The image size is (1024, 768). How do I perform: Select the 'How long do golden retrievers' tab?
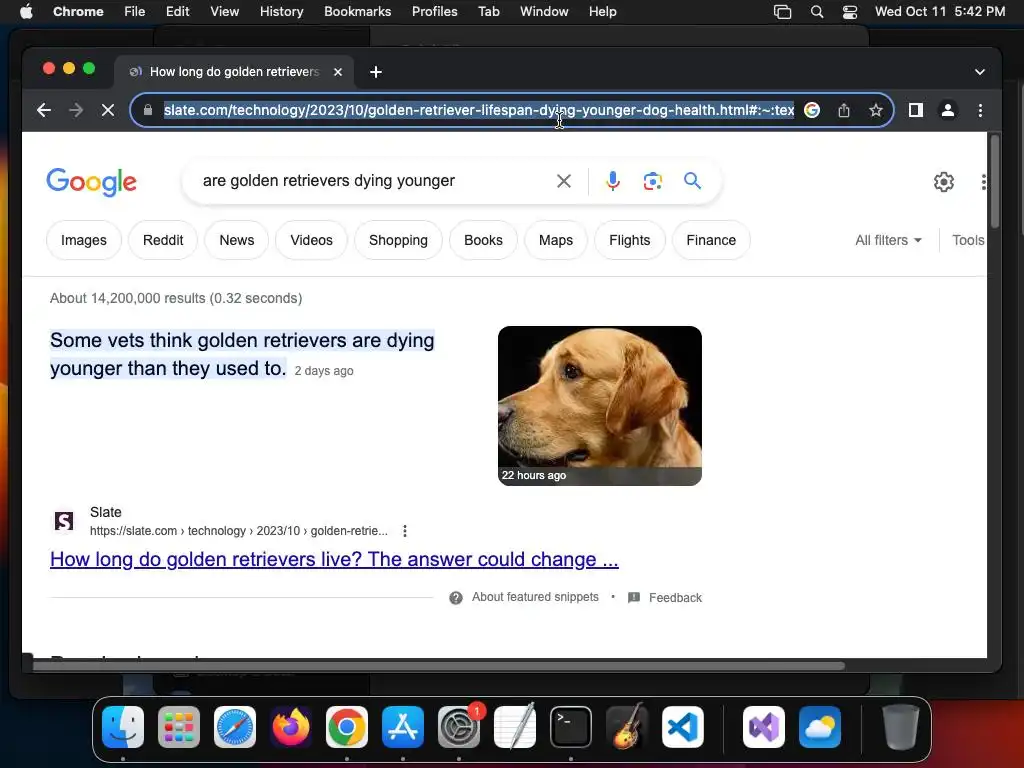pyautogui.click(x=234, y=72)
